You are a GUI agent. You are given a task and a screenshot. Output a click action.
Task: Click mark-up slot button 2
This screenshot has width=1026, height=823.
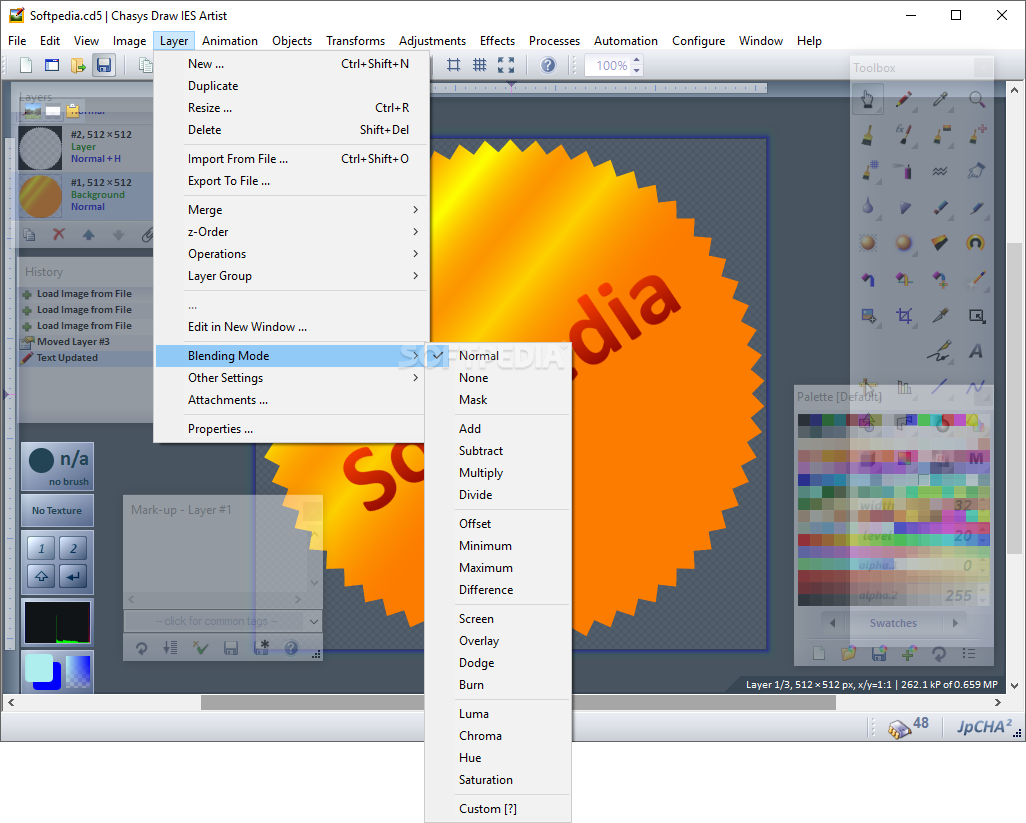pos(73,548)
